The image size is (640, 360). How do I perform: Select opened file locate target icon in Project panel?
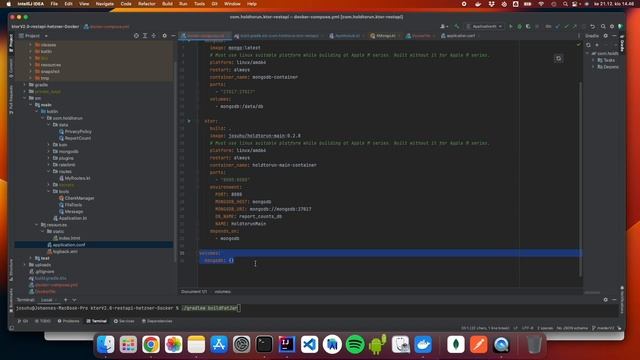click(x=136, y=36)
